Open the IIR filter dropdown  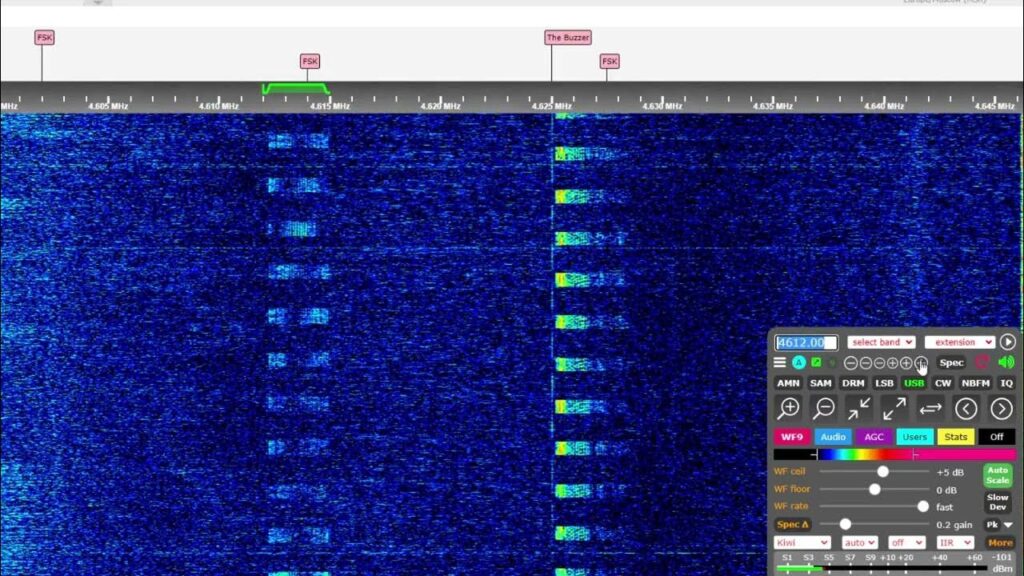[955, 543]
